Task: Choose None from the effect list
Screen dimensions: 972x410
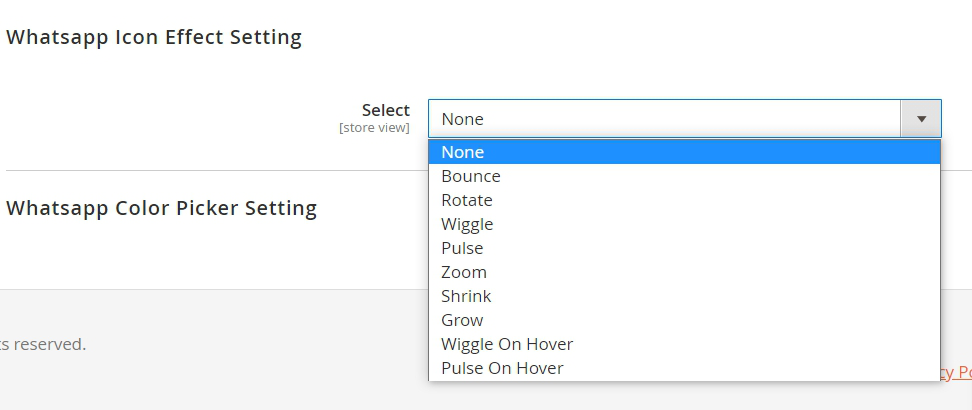Action: point(463,152)
